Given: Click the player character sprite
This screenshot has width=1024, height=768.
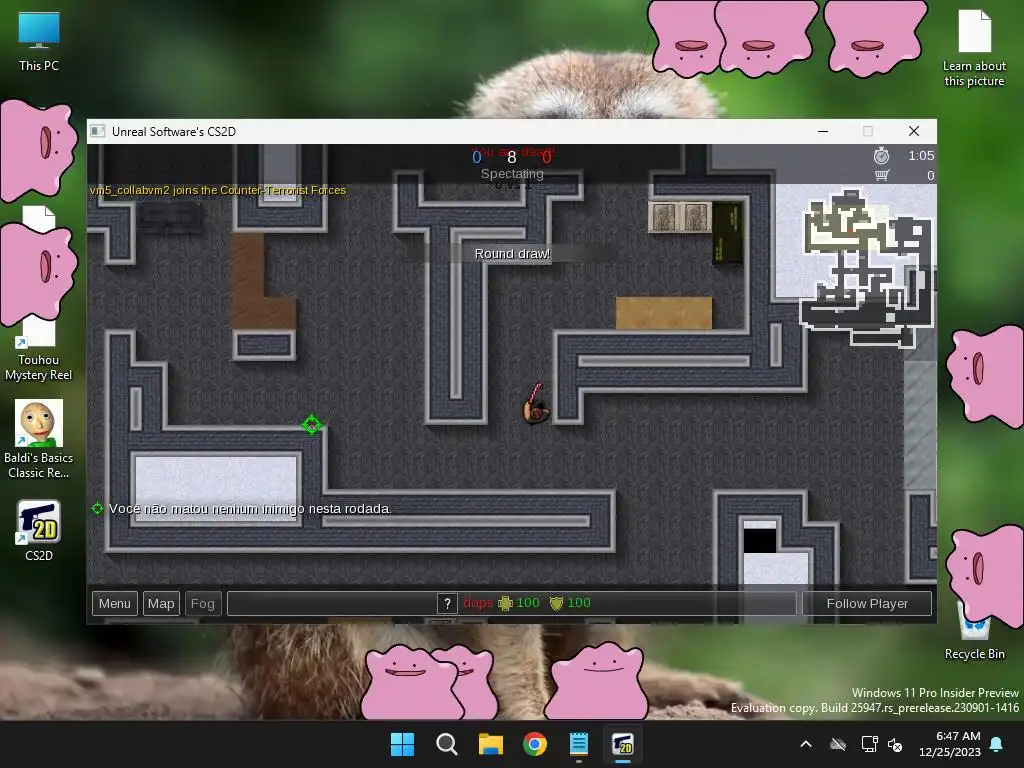Looking at the screenshot, I should pos(536,406).
